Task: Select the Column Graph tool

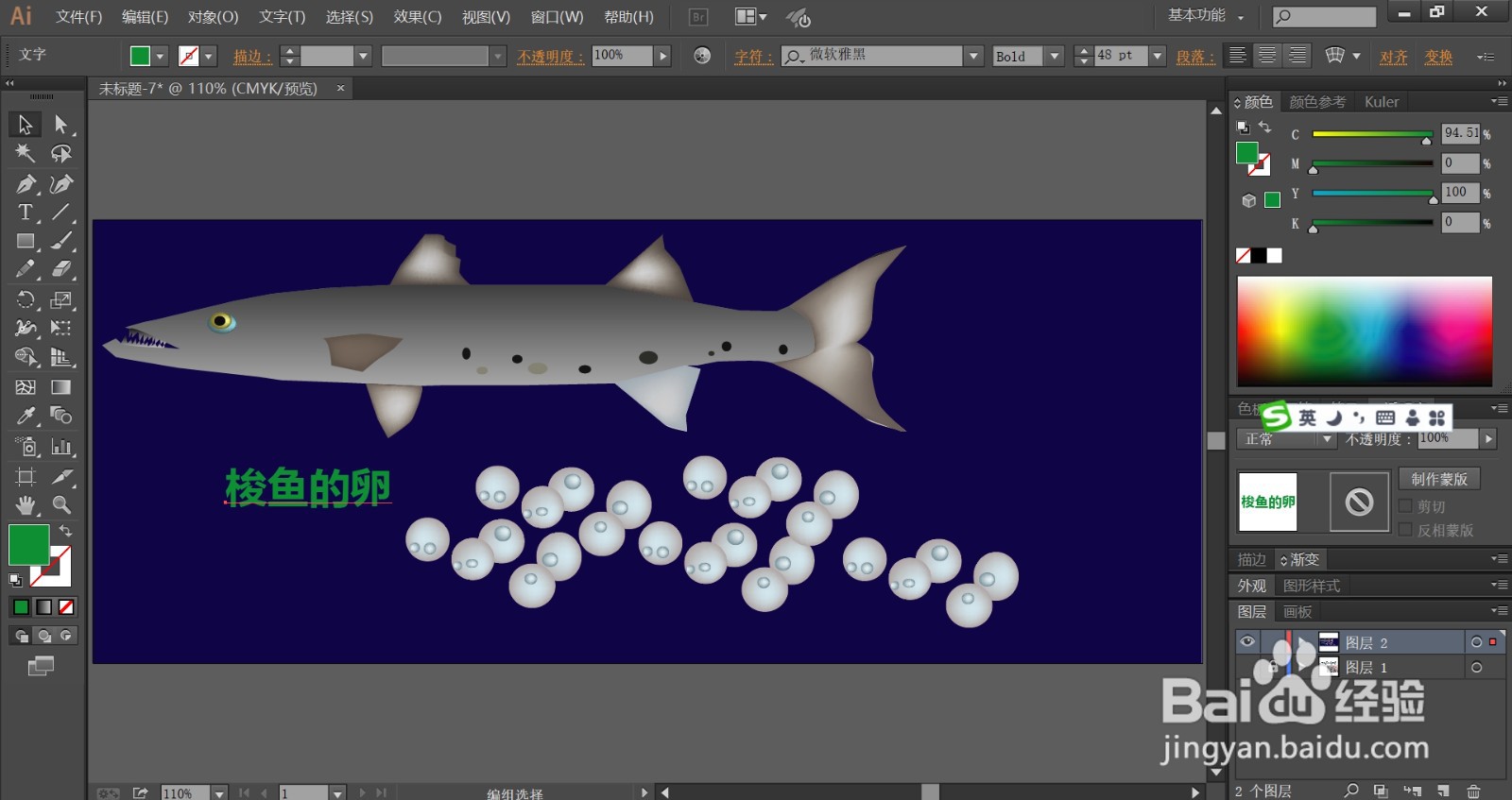Action: 61,446
